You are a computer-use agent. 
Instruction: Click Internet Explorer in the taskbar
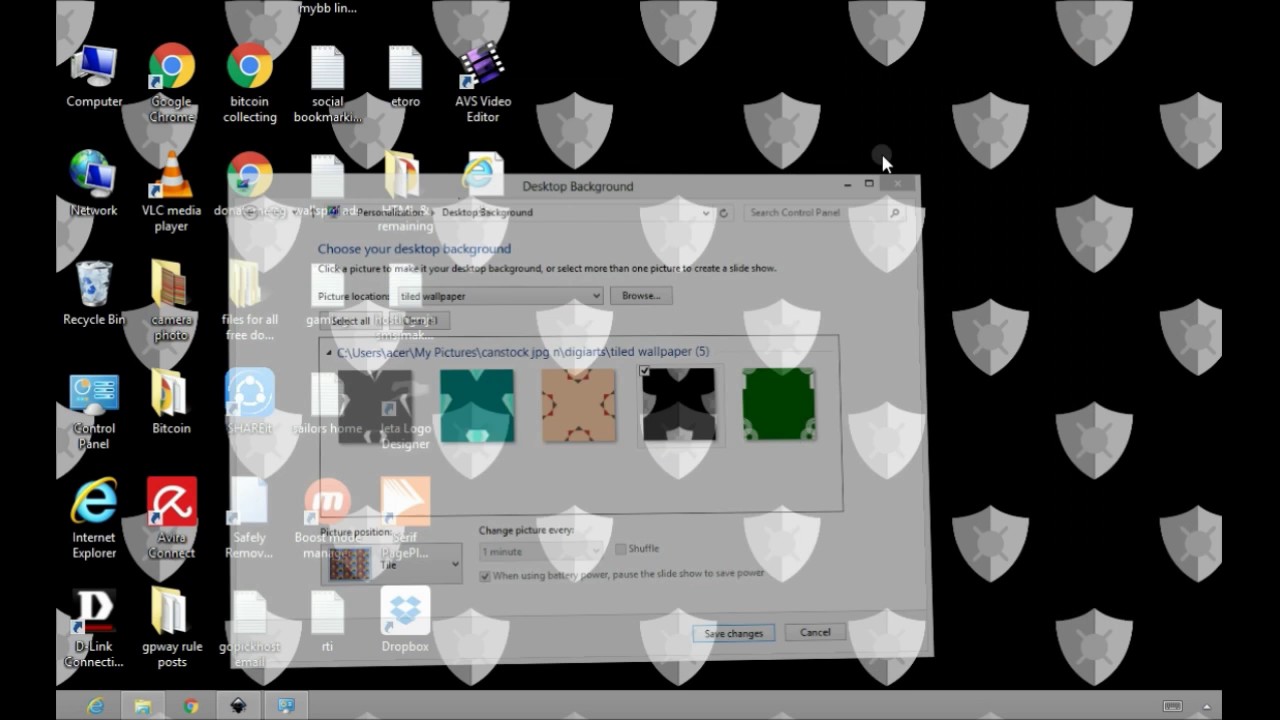coord(95,706)
